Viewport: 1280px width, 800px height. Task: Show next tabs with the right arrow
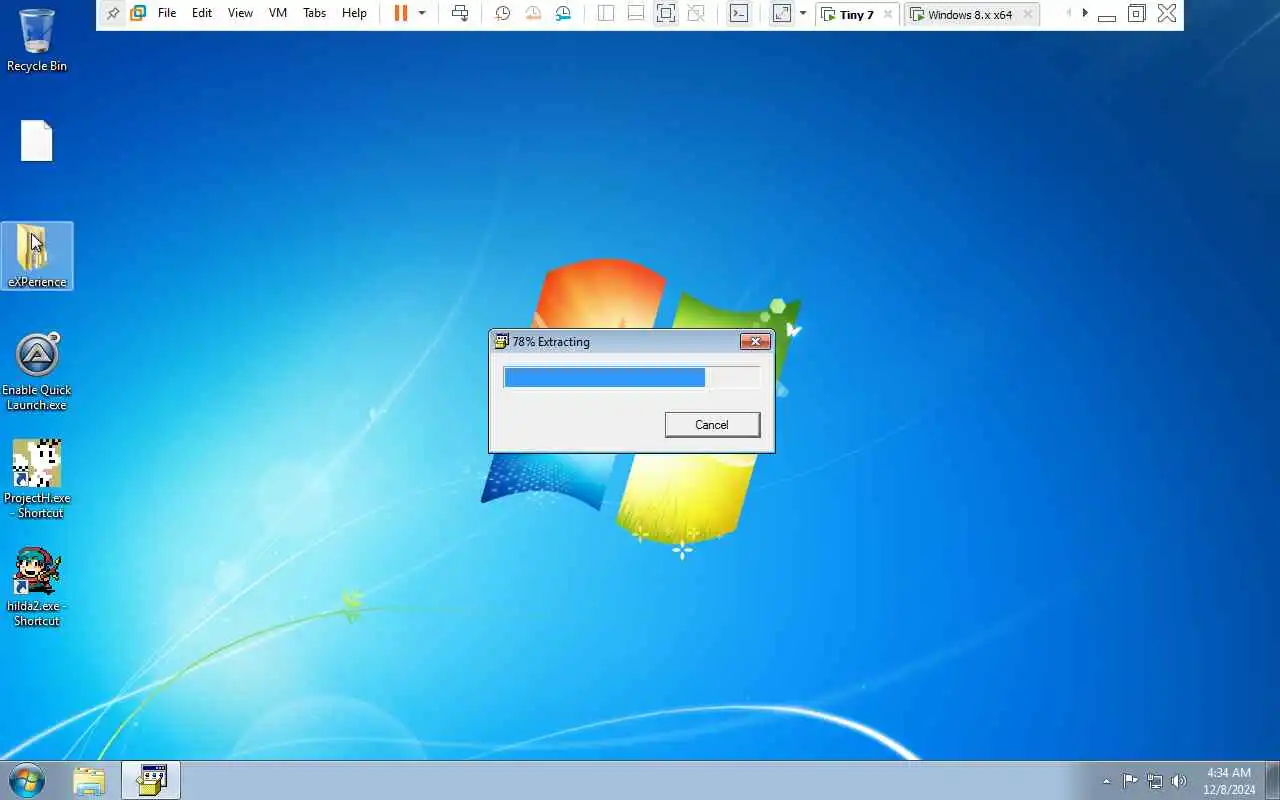1085,13
